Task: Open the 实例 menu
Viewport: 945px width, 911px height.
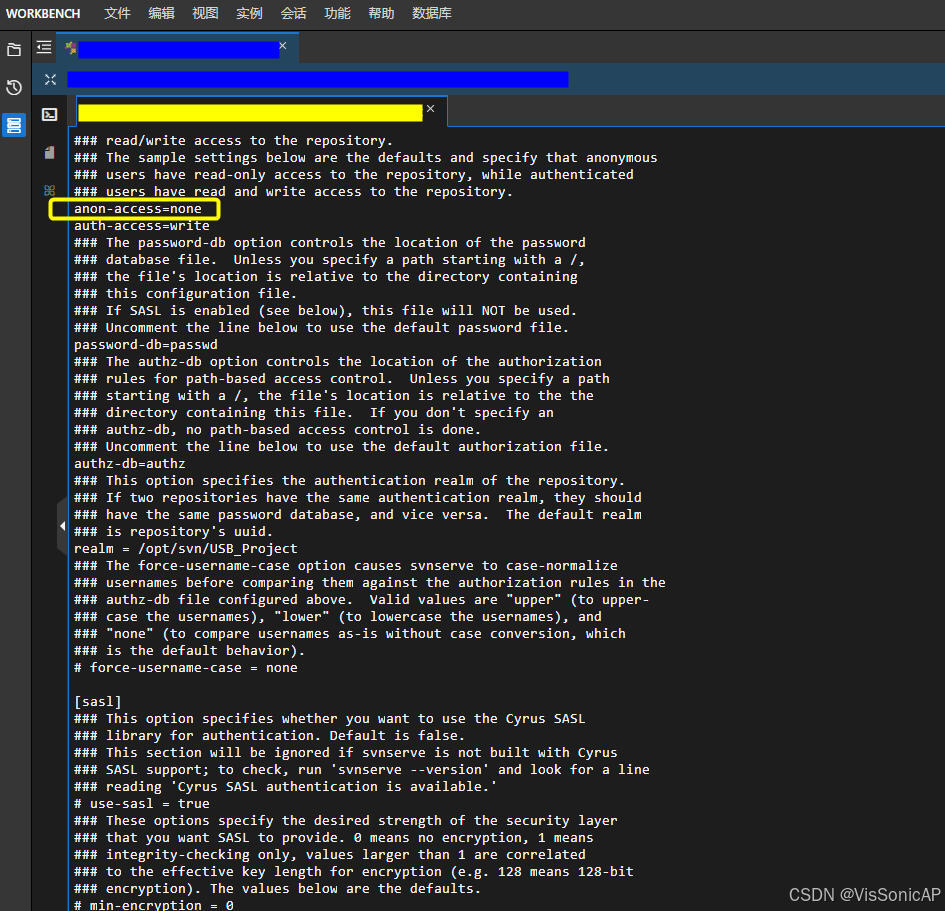Action: pyautogui.click(x=249, y=13)
